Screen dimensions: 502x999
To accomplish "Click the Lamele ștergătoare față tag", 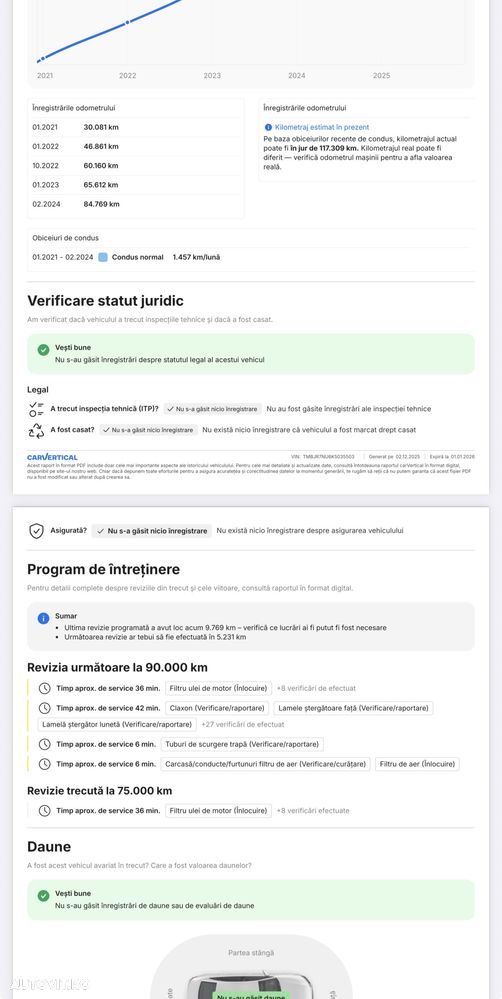I will (x=354, y=708).
